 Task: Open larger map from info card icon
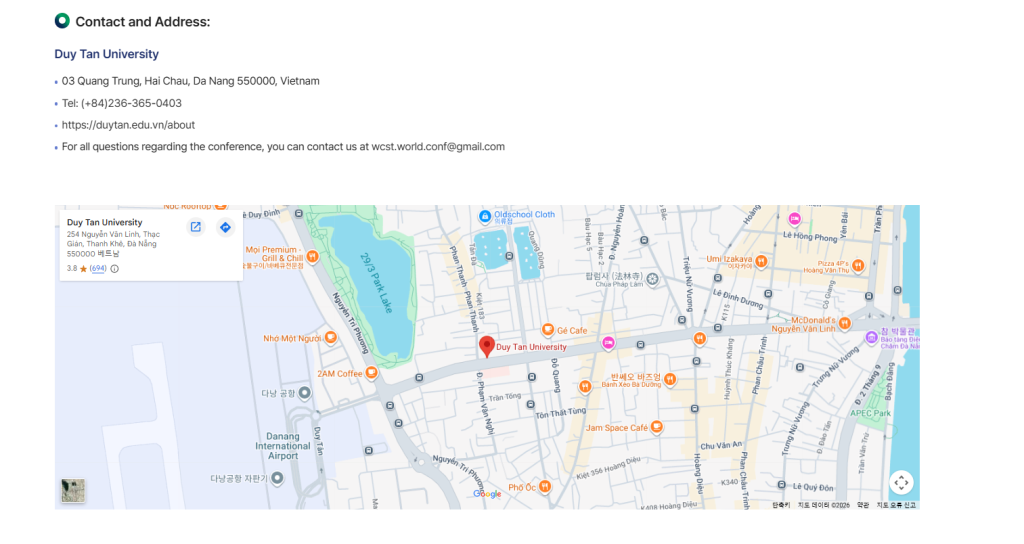tap(196, 227)
